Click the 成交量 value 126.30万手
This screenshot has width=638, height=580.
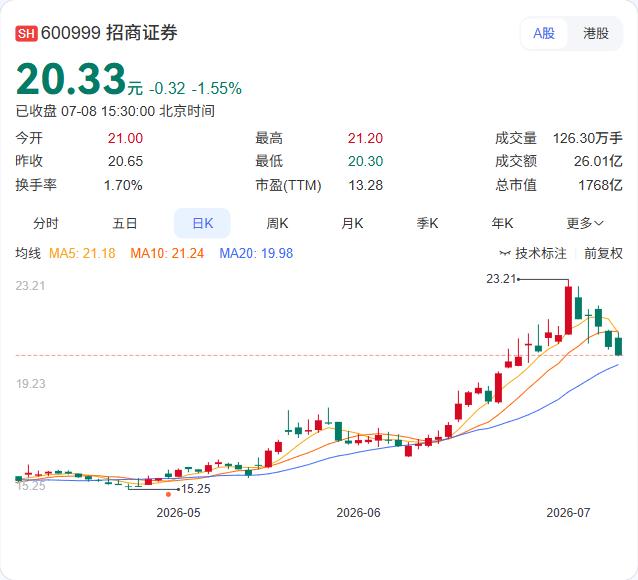[x=588, y=138]
